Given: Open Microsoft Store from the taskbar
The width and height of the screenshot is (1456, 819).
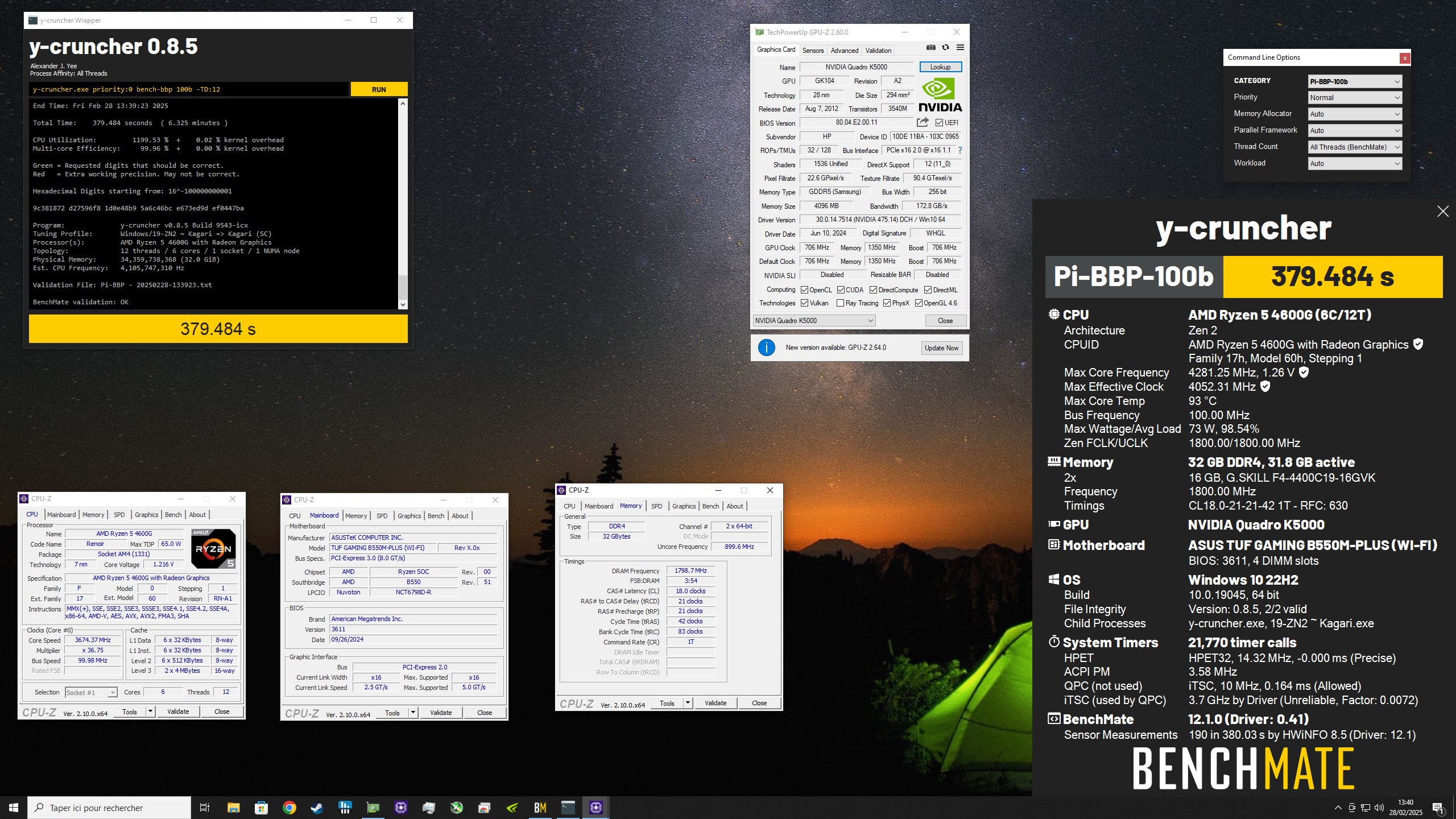Looking at the screenshot, I should click(x=262, y=808).
